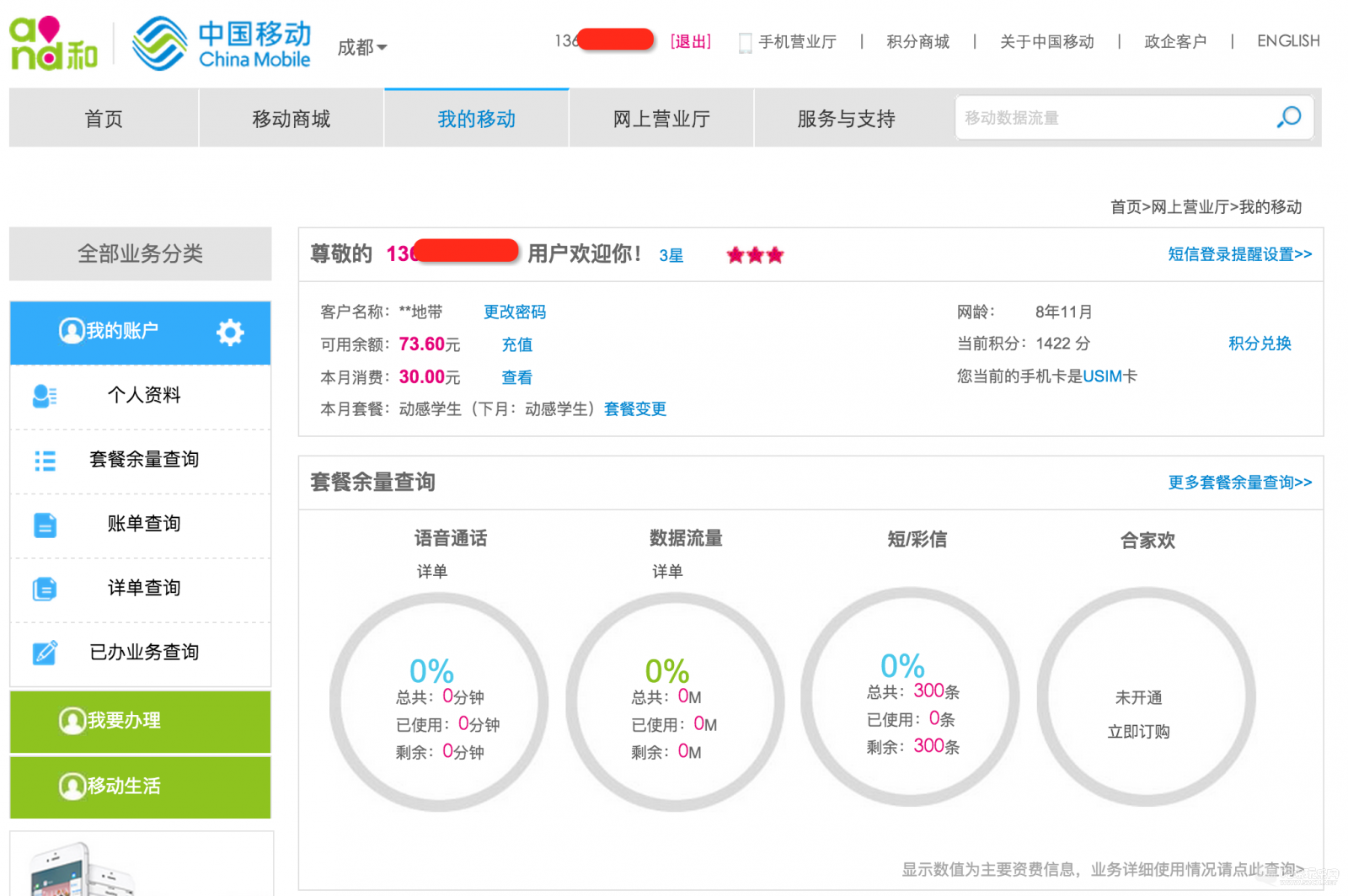Screen dimensions: 1348x896
Task: Open the 手机营业厅 link
Action: coord(797,41)
